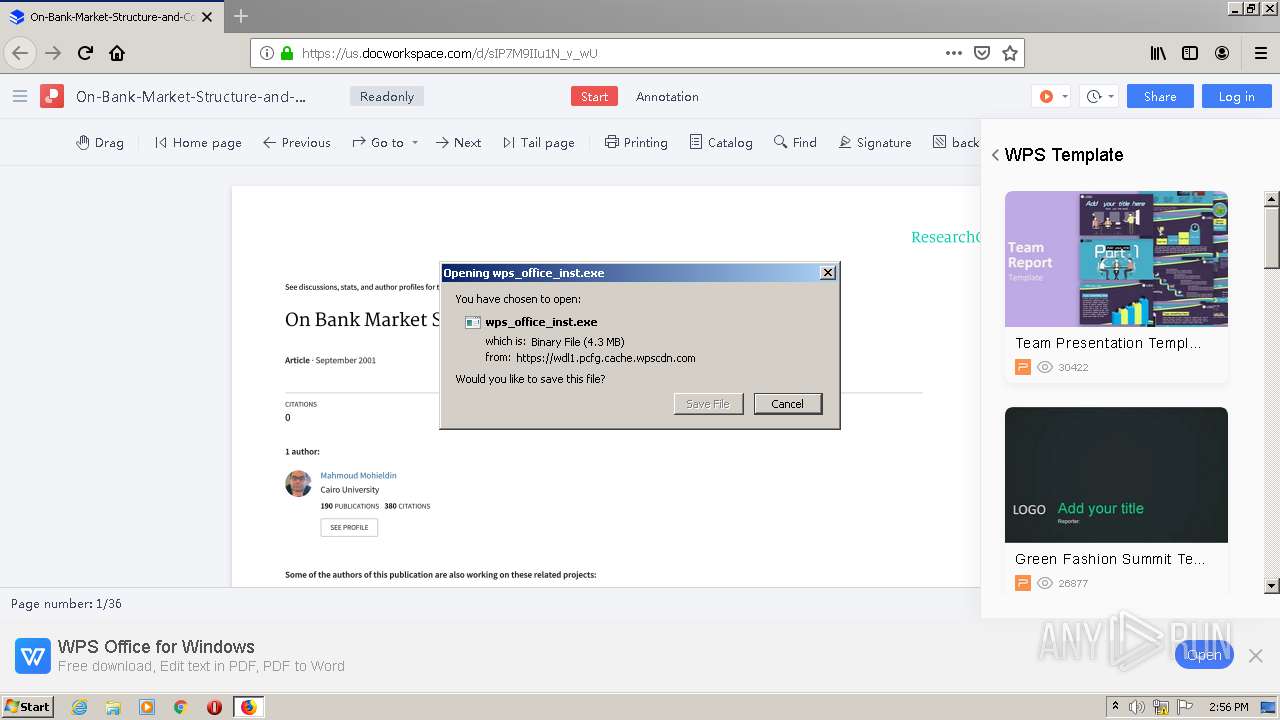The height and width of the screenshot is (720, 1280).
Task: Open the Catalog panel
Action: click(x=721, y=142)
